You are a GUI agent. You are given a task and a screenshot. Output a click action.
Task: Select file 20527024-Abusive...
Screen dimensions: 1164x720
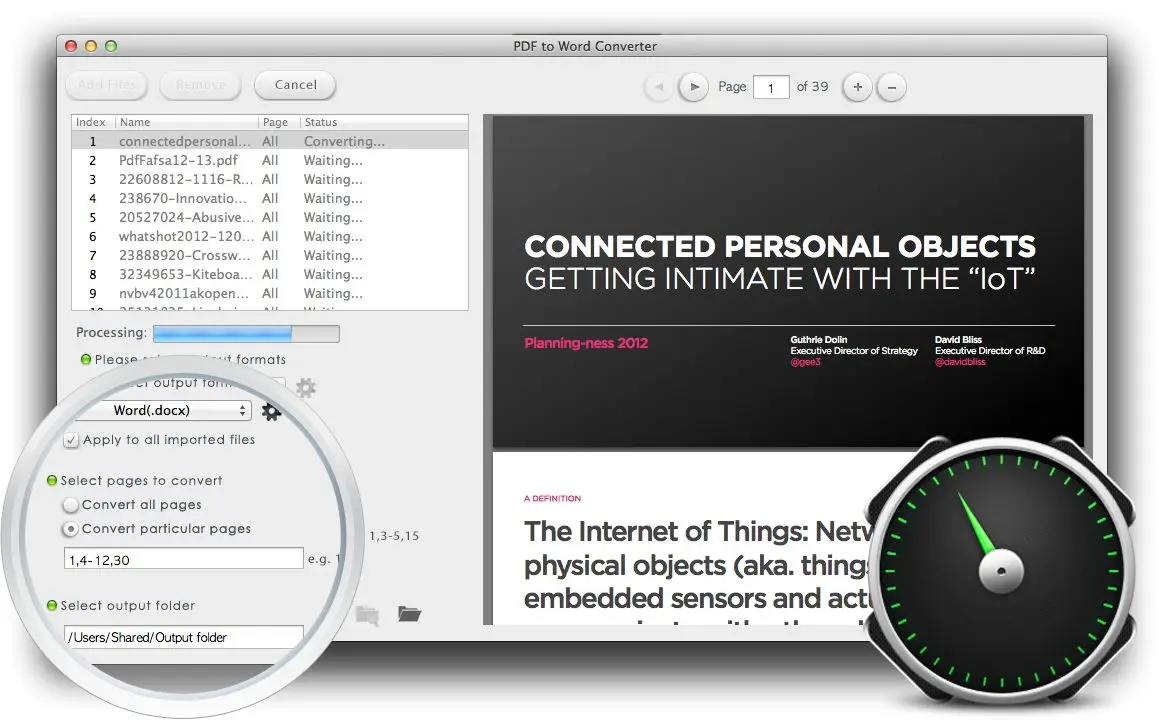coord(270,217)
